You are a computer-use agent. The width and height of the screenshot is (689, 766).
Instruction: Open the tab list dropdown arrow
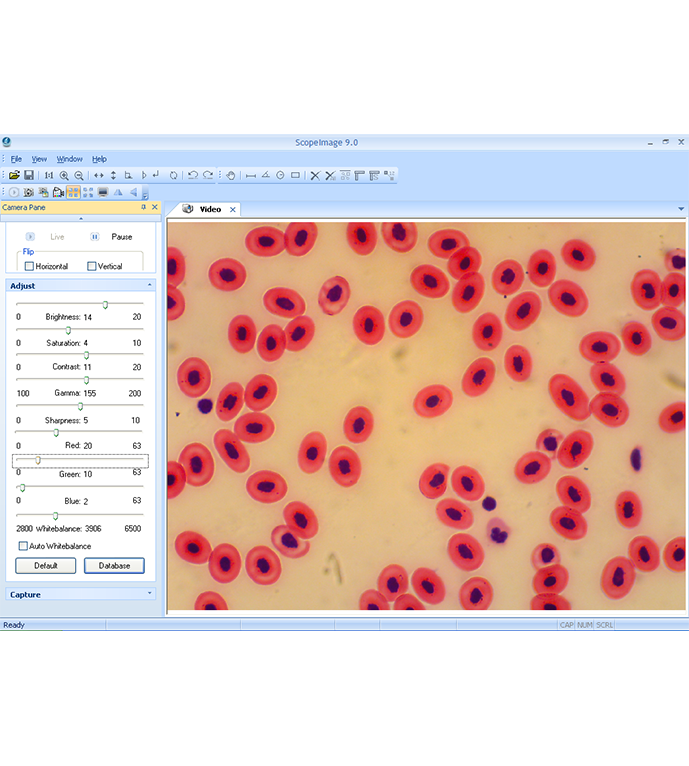pyautogui.click(x=681, y=209)
